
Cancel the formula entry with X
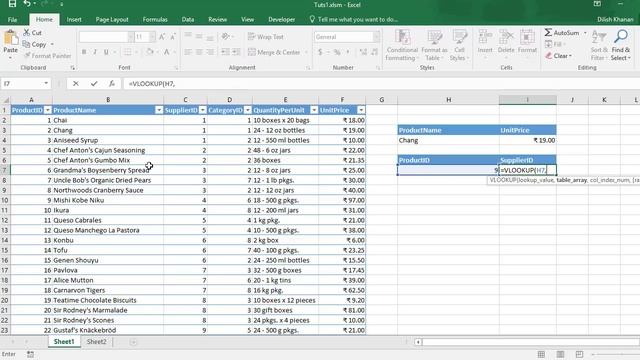pos(76,83)
